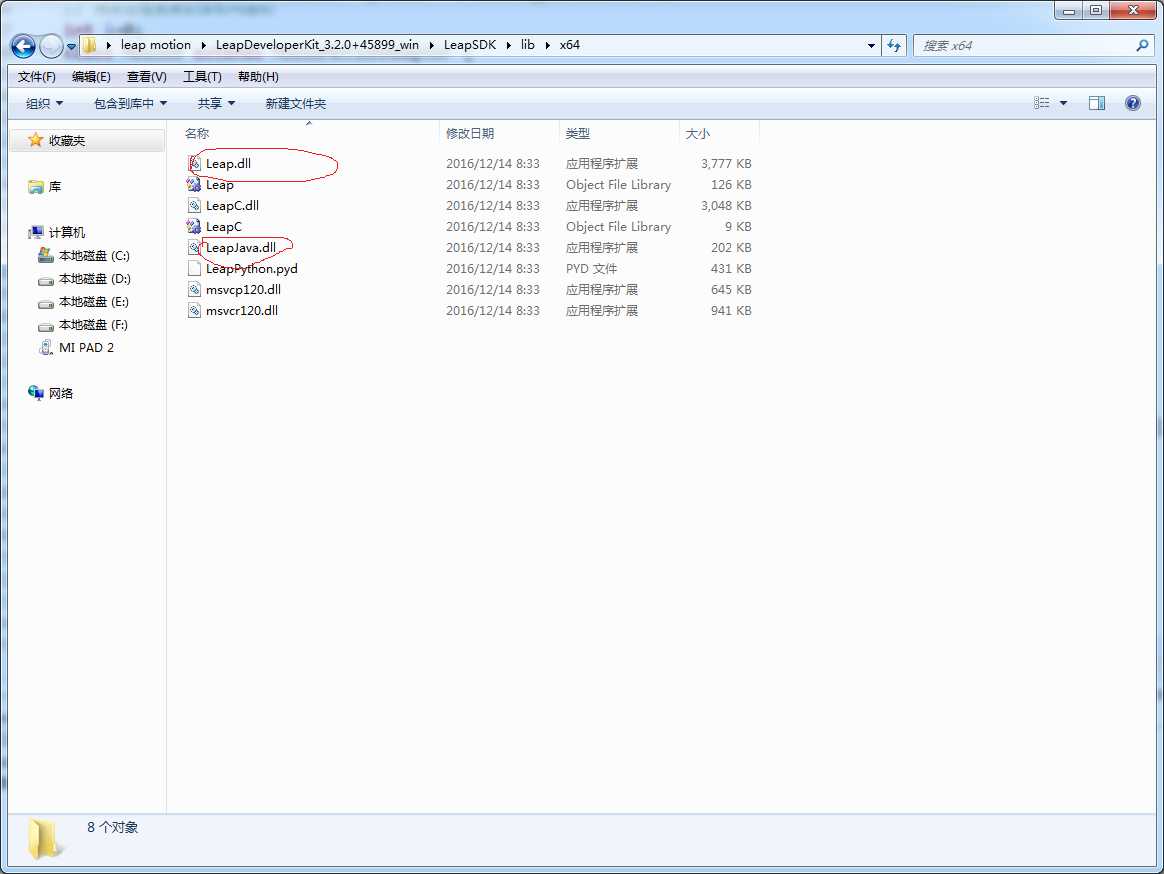Viewport: 1164px width, 874px height.
Task: Toggle the preview pane button
Action: [1096, 103]
